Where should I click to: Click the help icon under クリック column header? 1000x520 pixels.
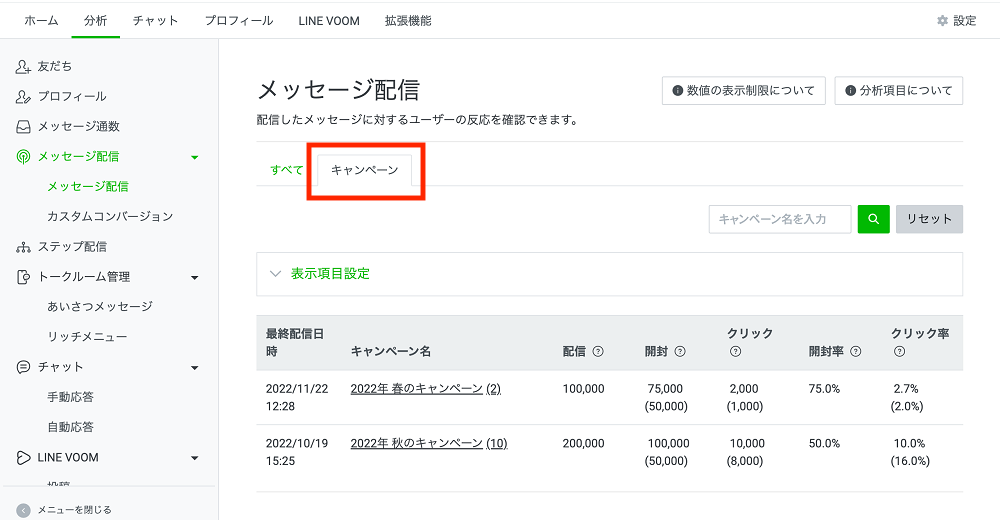point(735,352)
